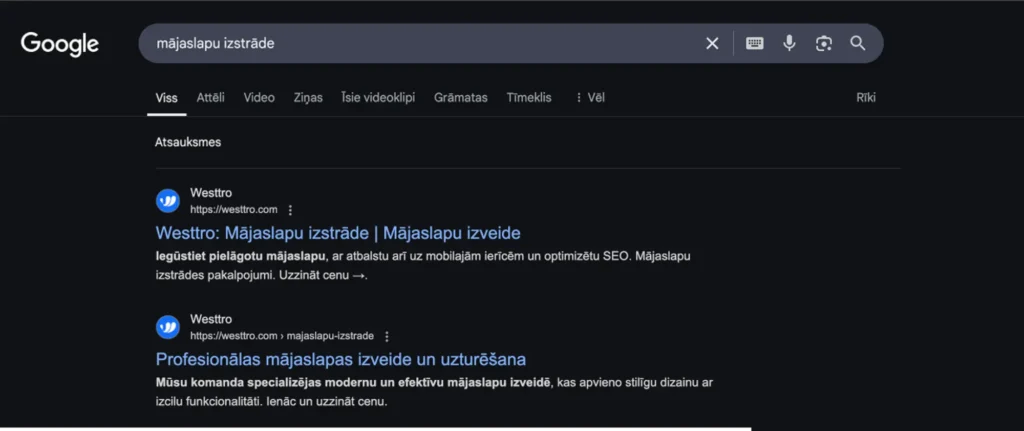1024x431 pixels.
Task: Click into the search field containing "mājaslapu izstrāde"
Action: (x=418, y=44)
